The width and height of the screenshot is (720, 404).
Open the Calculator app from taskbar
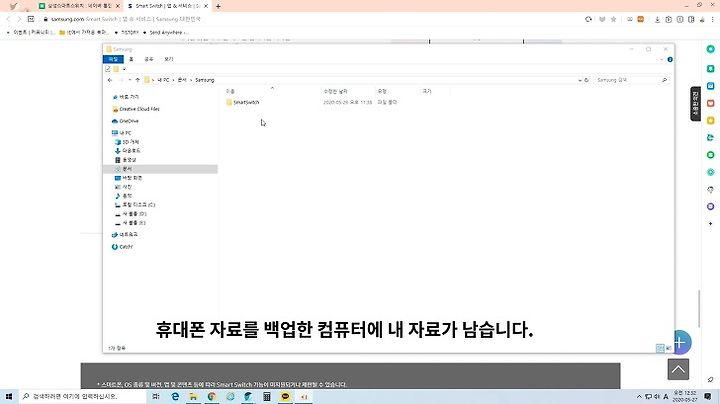[x=266, y=396]
